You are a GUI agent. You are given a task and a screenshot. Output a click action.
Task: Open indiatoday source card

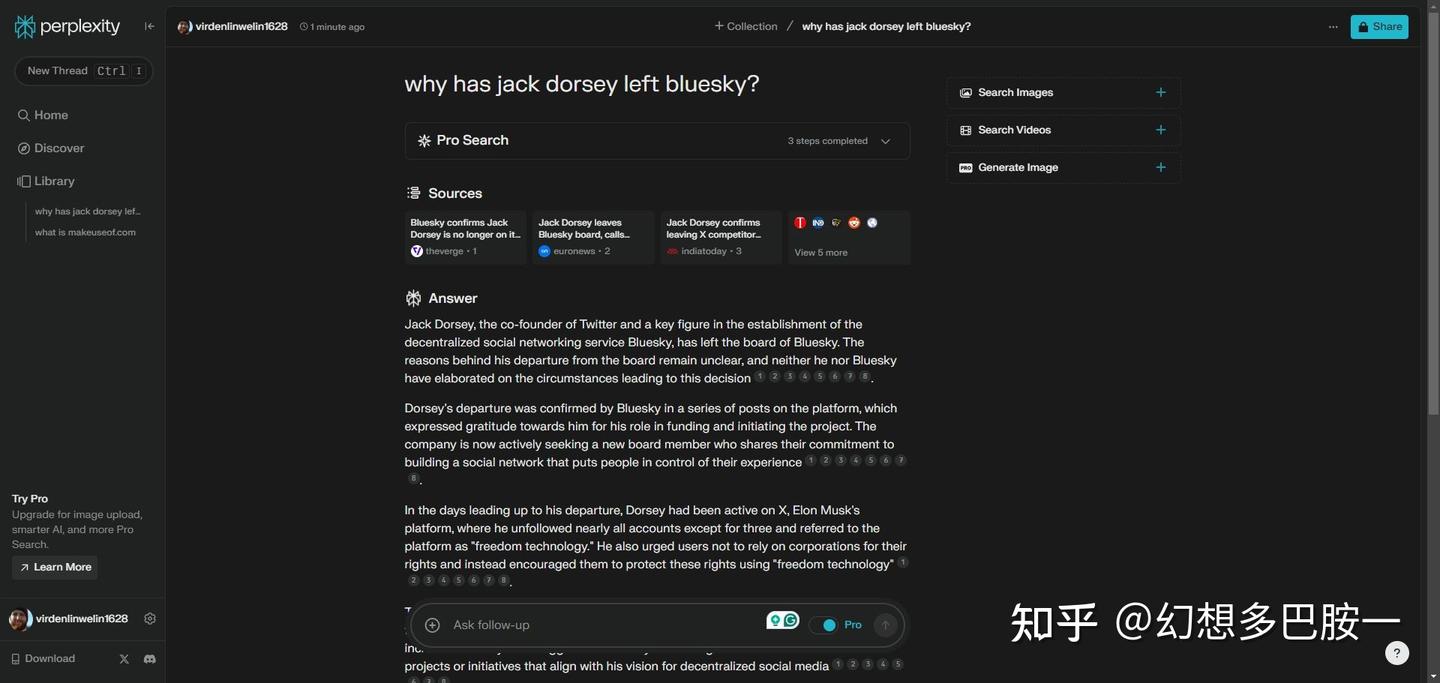(721, 237)
